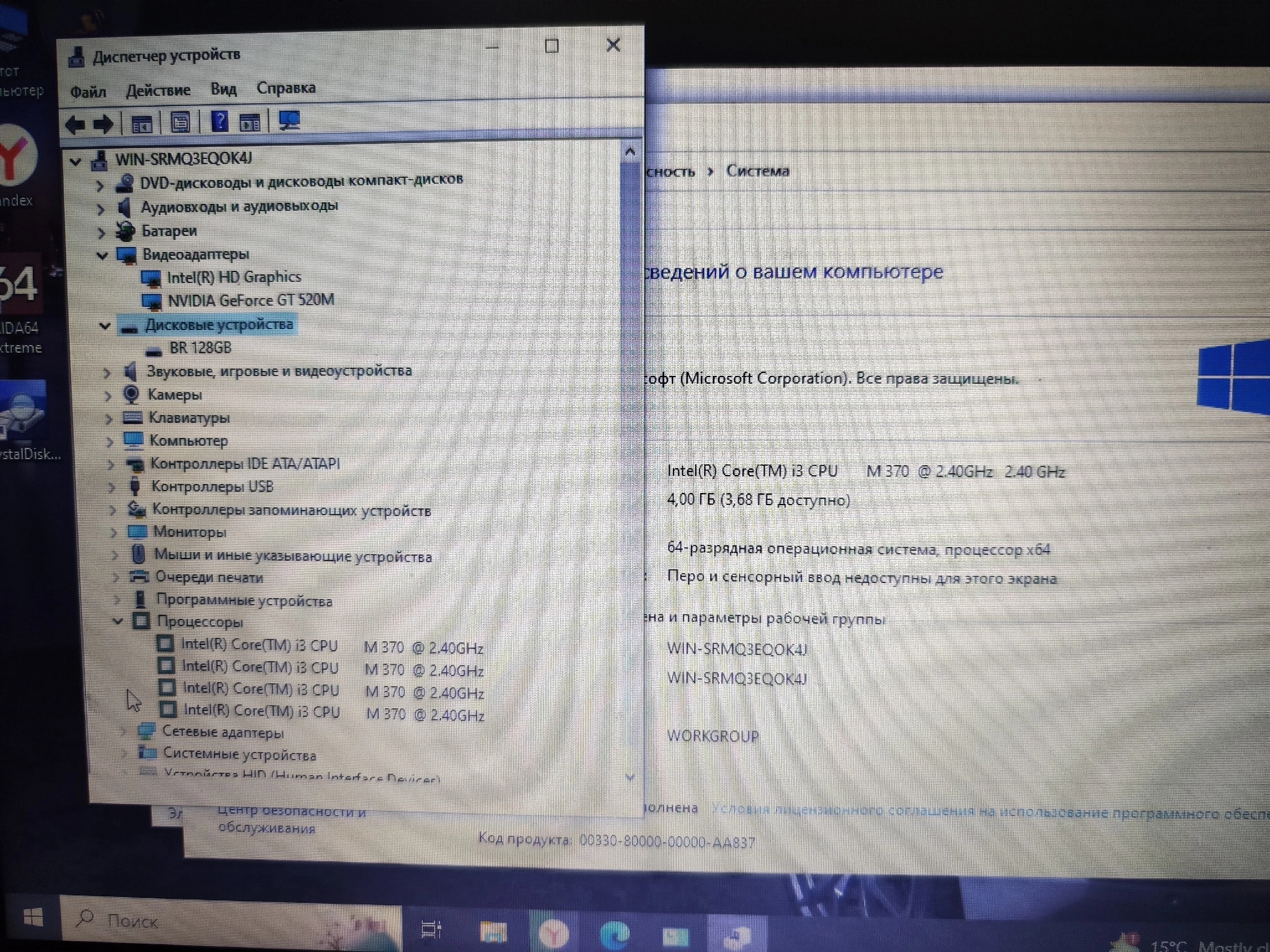Image resolution: width=1270 pixels, height=952 pixels.
Task: Open the license agreement terms link
Action: 990,812
